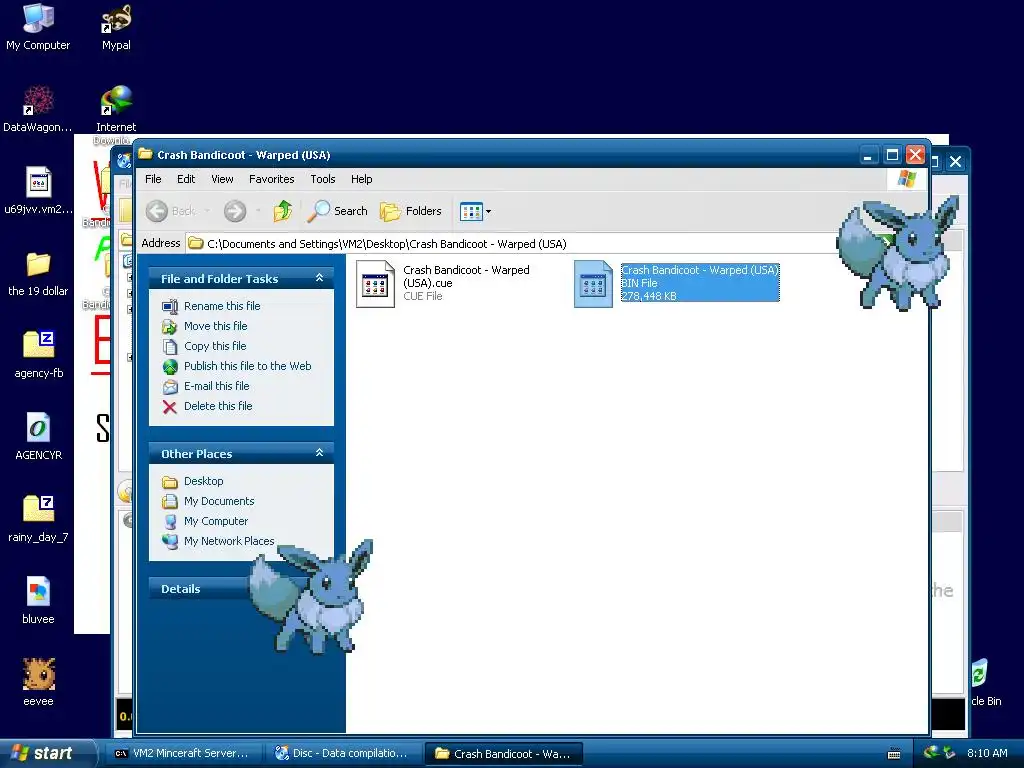Select the Crash Bandicoot BIN file icon
1024x768 pixels.
point(593,283)
